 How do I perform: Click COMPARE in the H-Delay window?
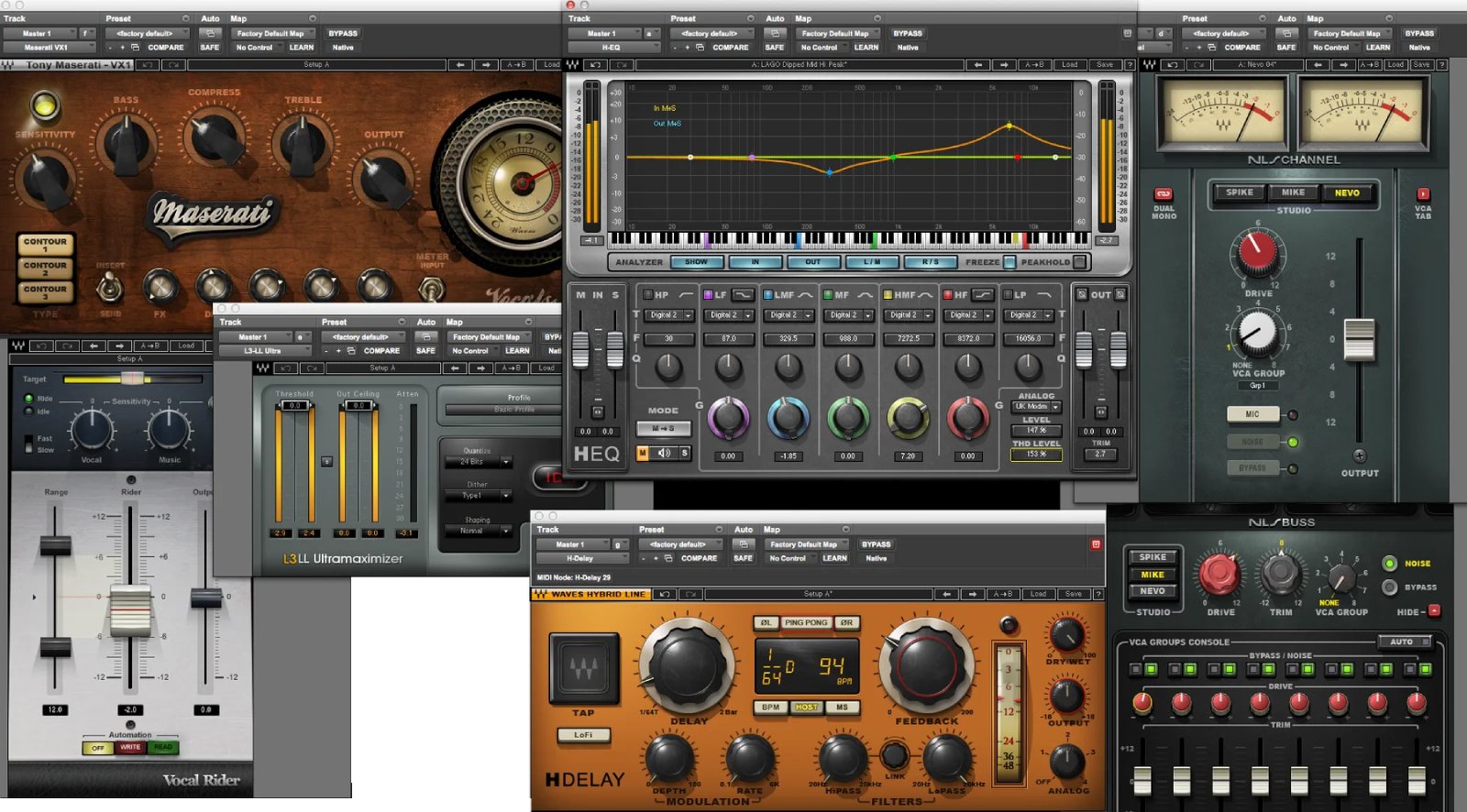click(699, 558)
